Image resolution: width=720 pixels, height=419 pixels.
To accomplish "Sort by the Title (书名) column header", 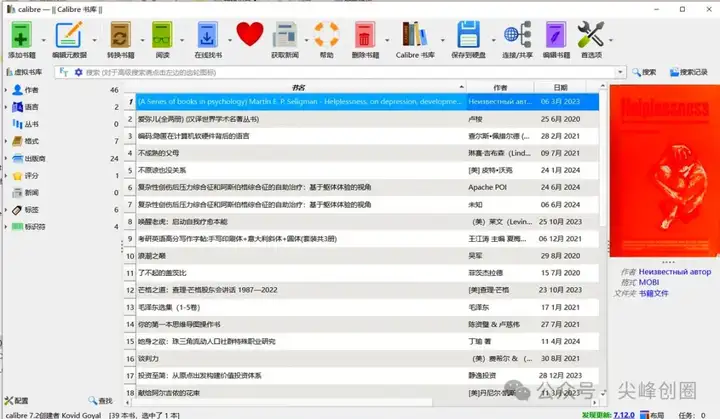I will [x=298, y=87].
